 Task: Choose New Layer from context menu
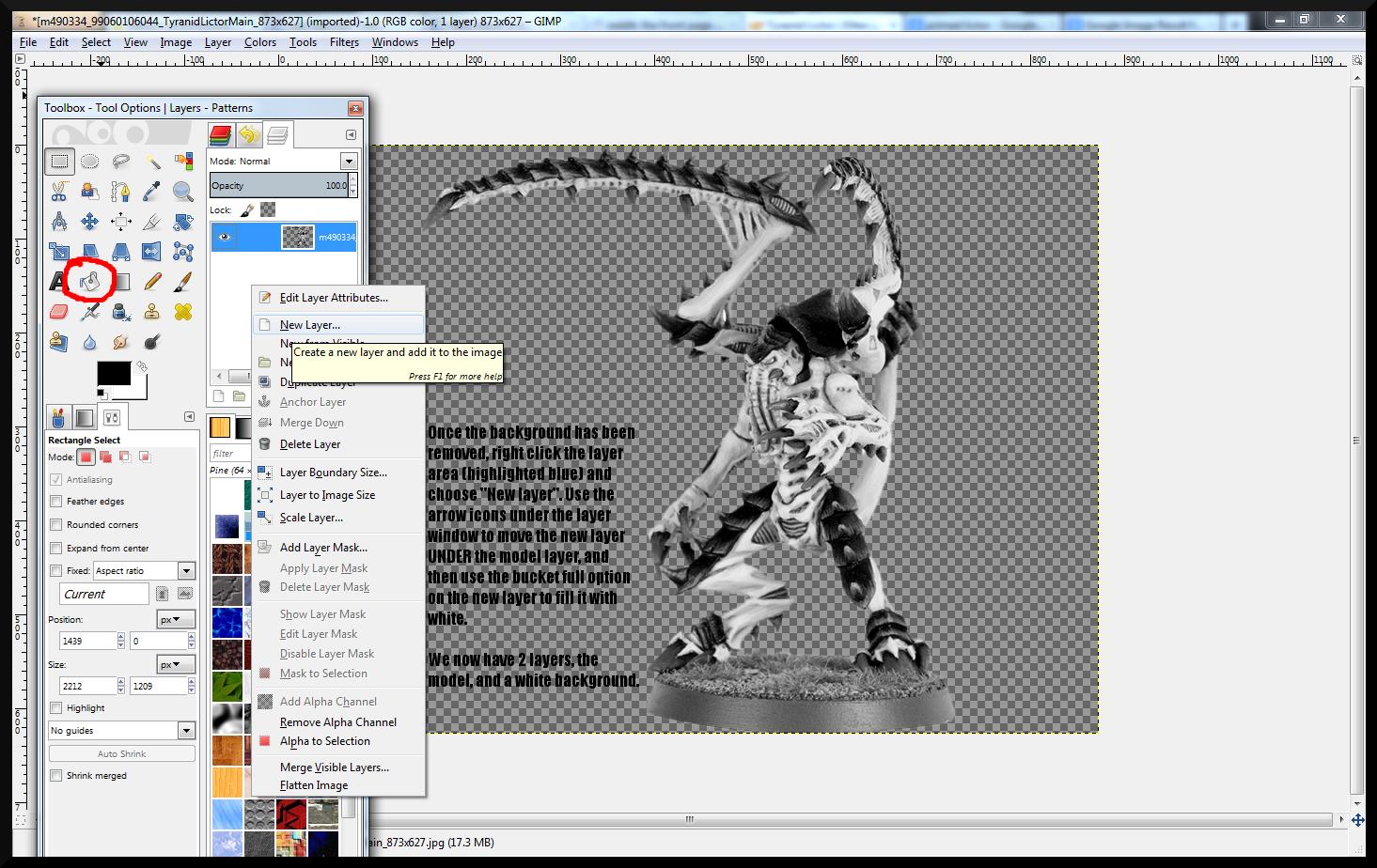point(338,325)
